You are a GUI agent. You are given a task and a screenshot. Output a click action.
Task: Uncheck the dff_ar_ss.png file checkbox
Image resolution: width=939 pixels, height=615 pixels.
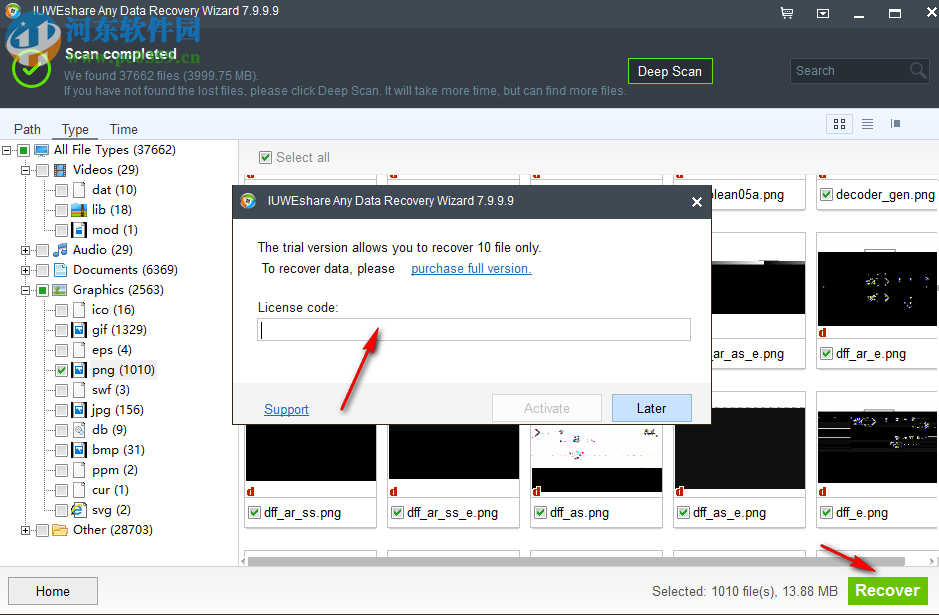(255, 513)
